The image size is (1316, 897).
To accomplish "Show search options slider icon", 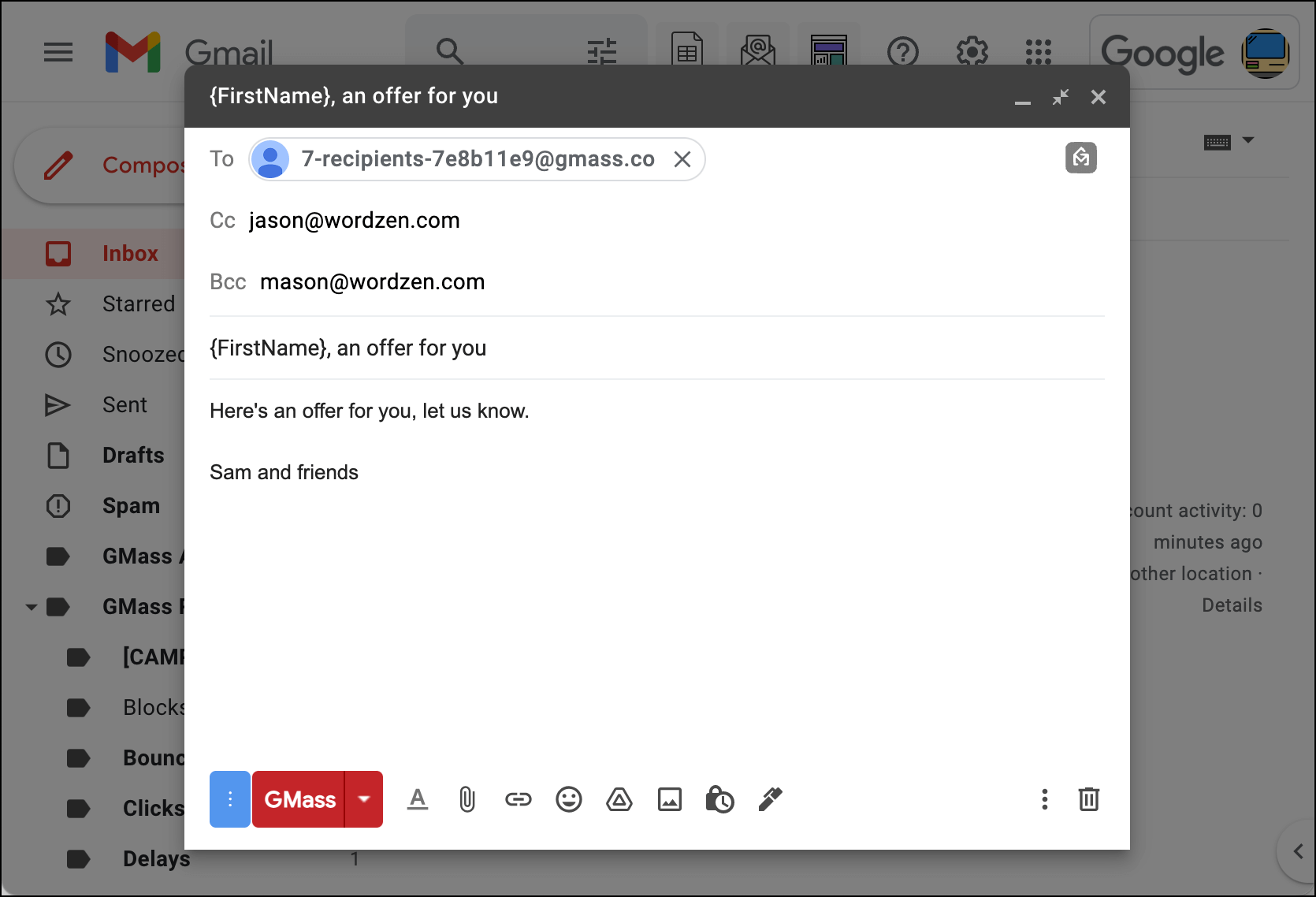I will point(602,52).
